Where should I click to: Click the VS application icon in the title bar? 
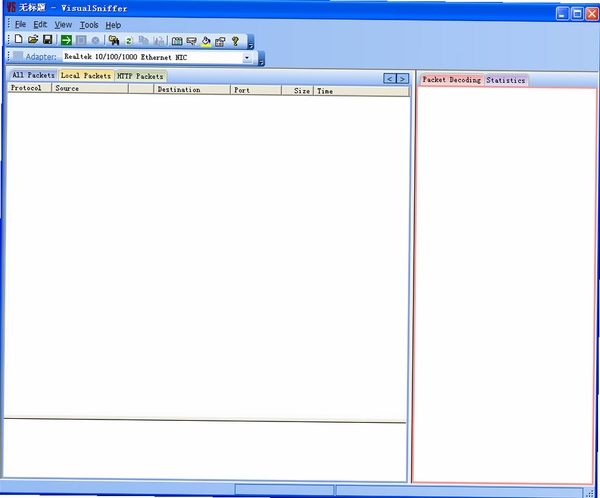[11, 7]
